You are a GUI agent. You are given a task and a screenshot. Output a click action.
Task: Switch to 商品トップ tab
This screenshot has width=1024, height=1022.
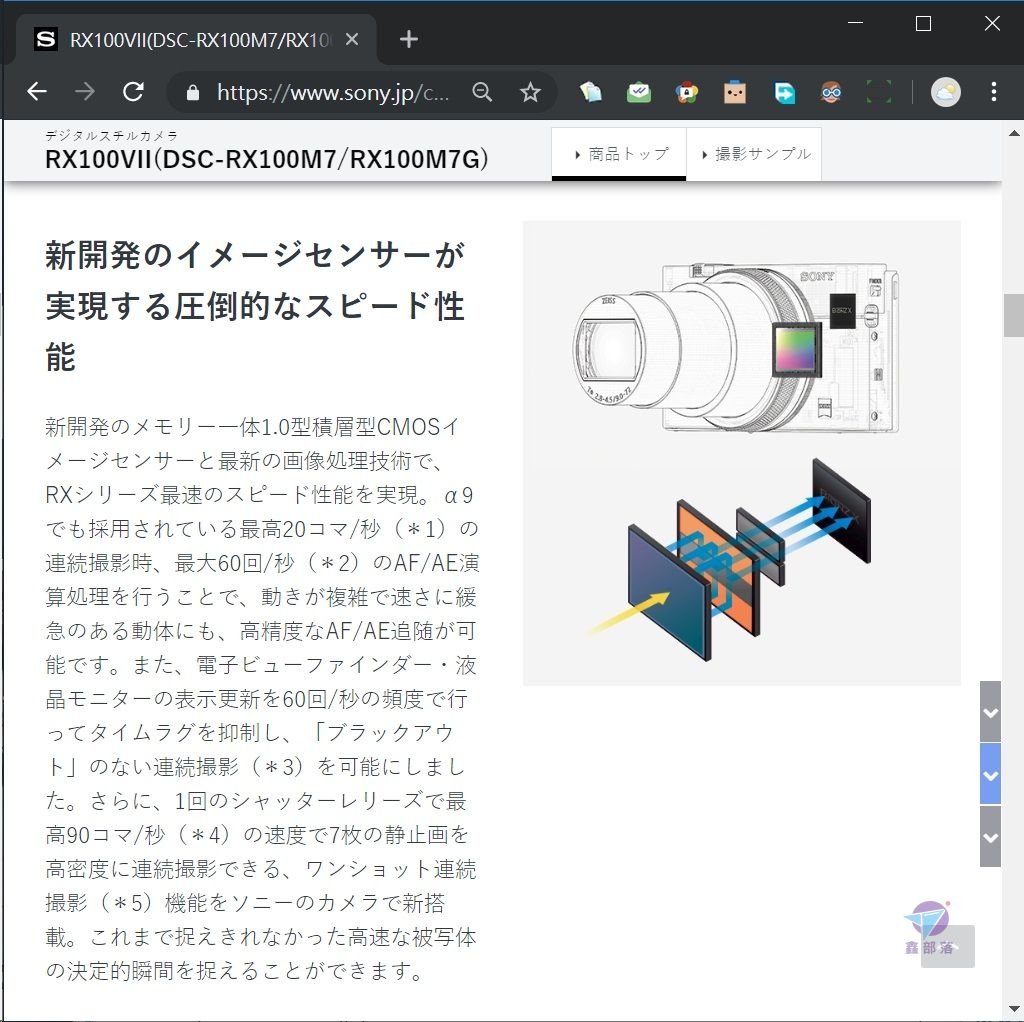tap(619, 154)
